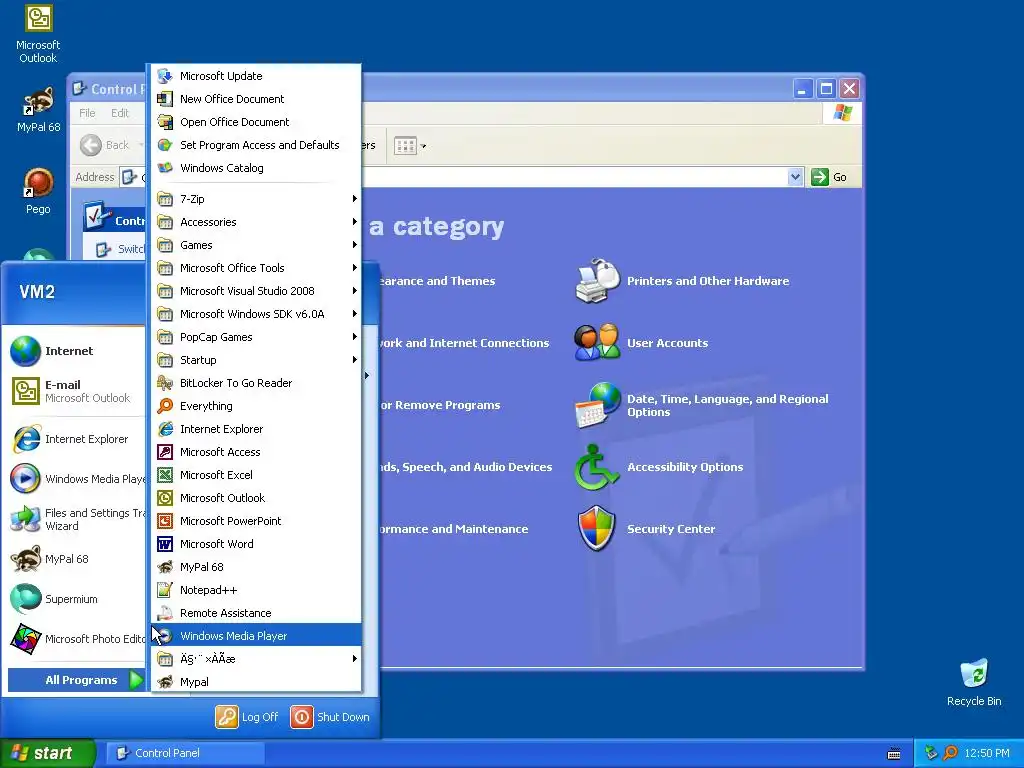Open Internet pinned item in Start menu
The image size is (1024, 768).
pos(76,351)
